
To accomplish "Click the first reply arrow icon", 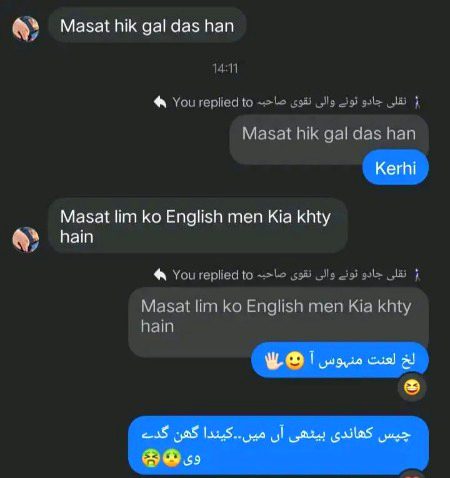I will pos(160,102).
